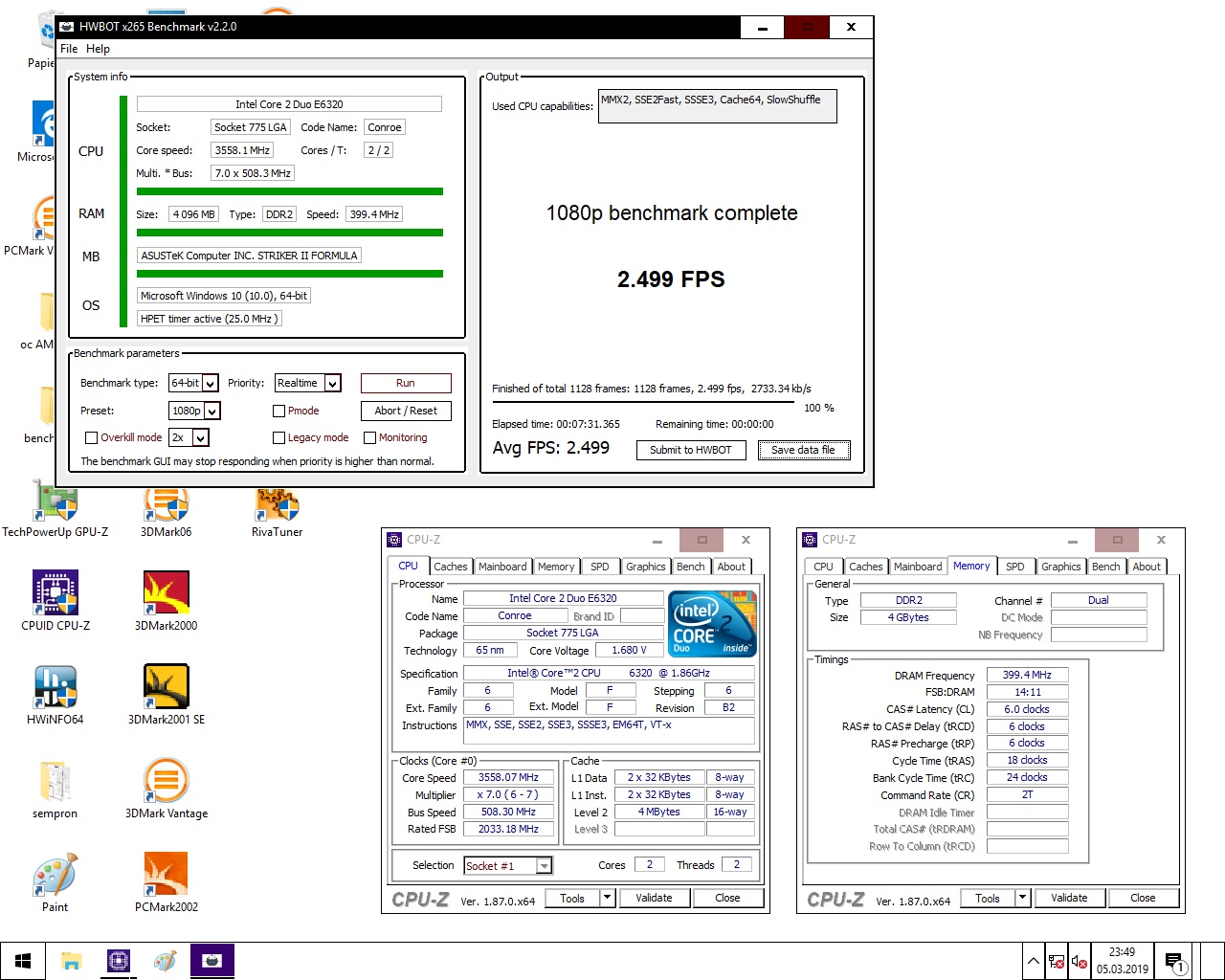The height and width of the screenshot is (980, 1225).
Task: Click the DRAM Frequency 399.4 MHz field
Action: 1027,675
